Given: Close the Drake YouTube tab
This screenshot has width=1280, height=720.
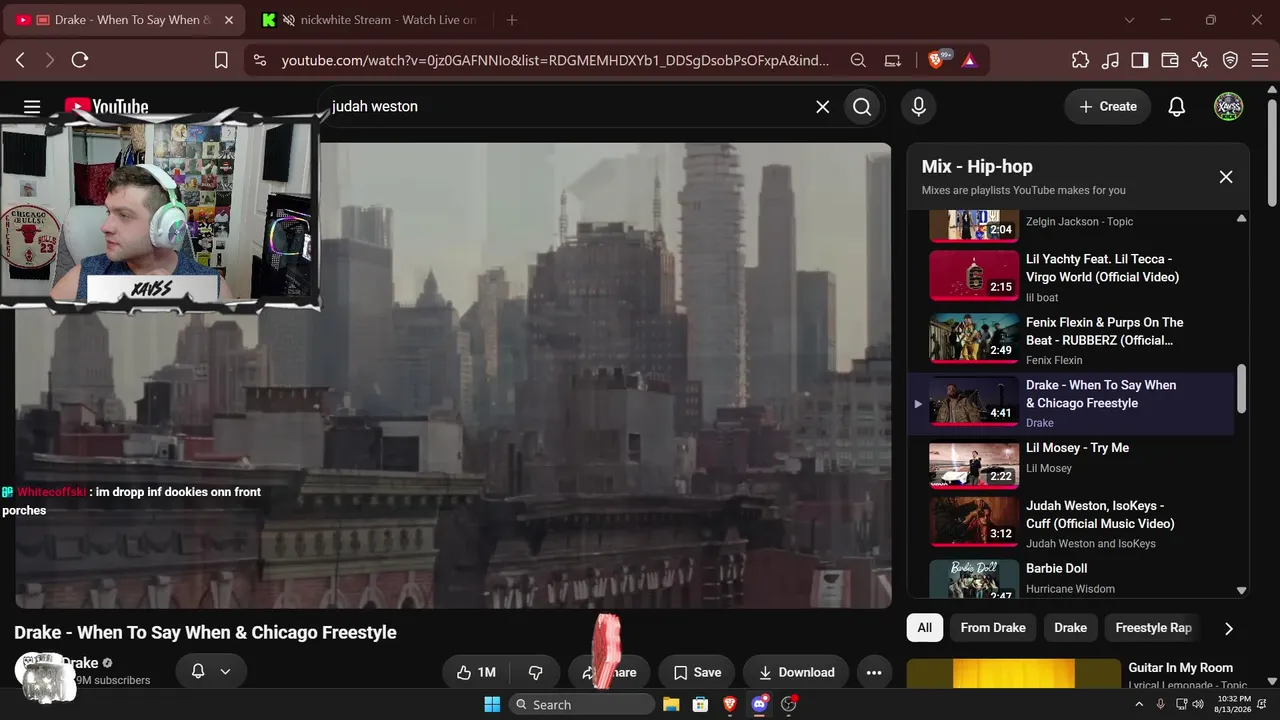Looking at the screenshot, I should (229, 20).
